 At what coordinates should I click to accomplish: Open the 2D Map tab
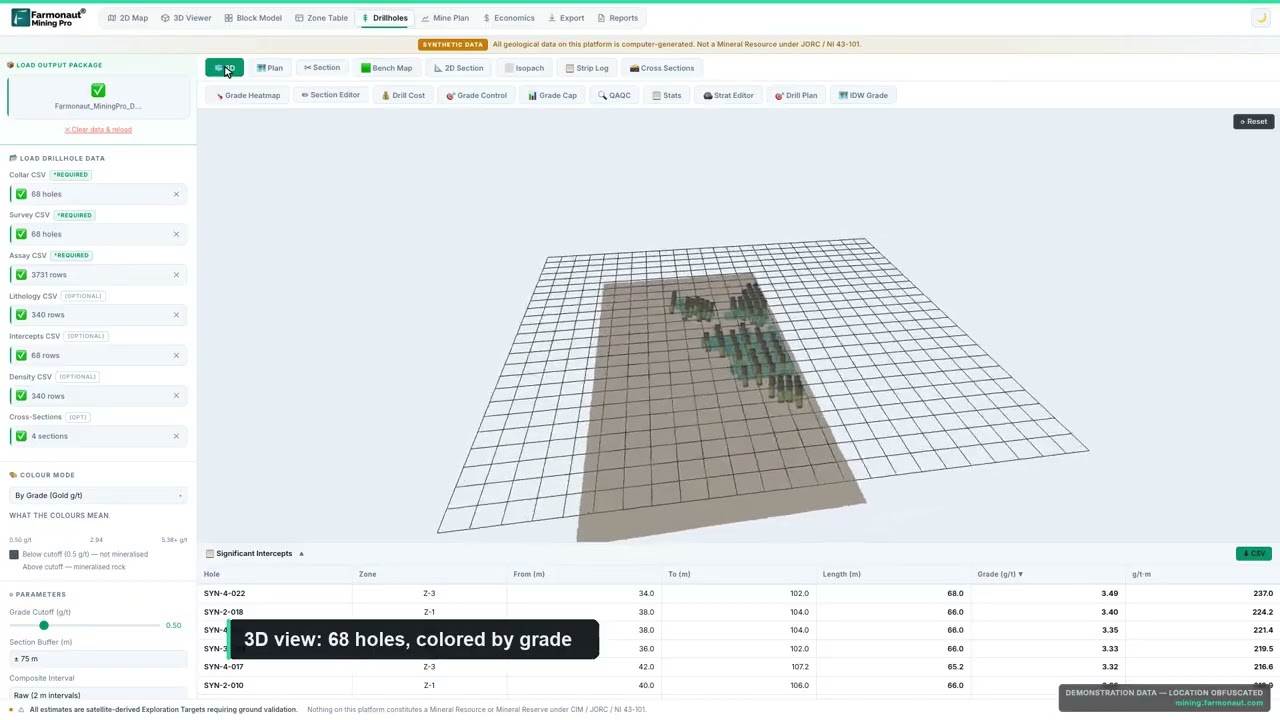[127, 18]
